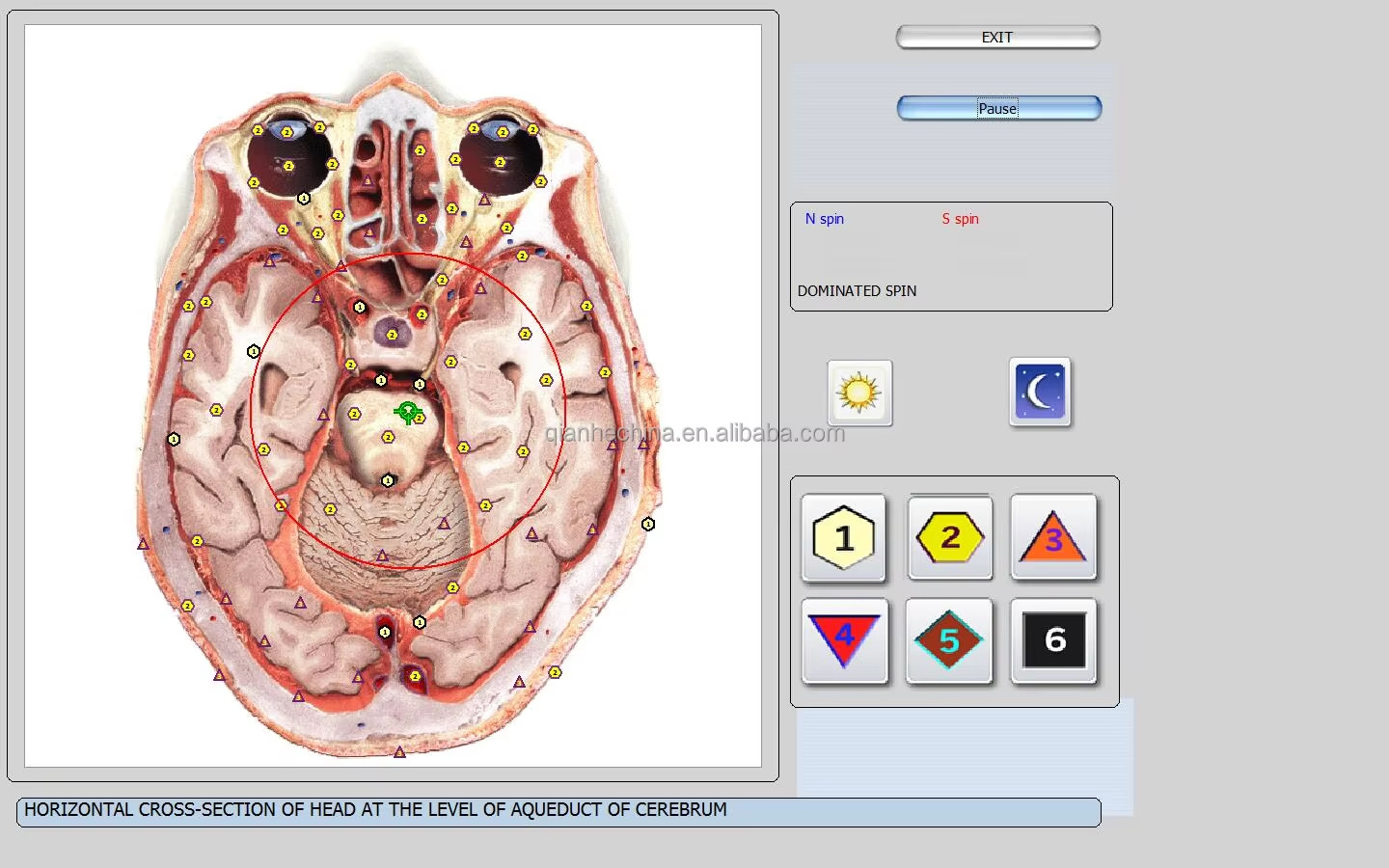Click the S spin label
The width and height of the screenshot is (1389, 868).
point(961,219)
